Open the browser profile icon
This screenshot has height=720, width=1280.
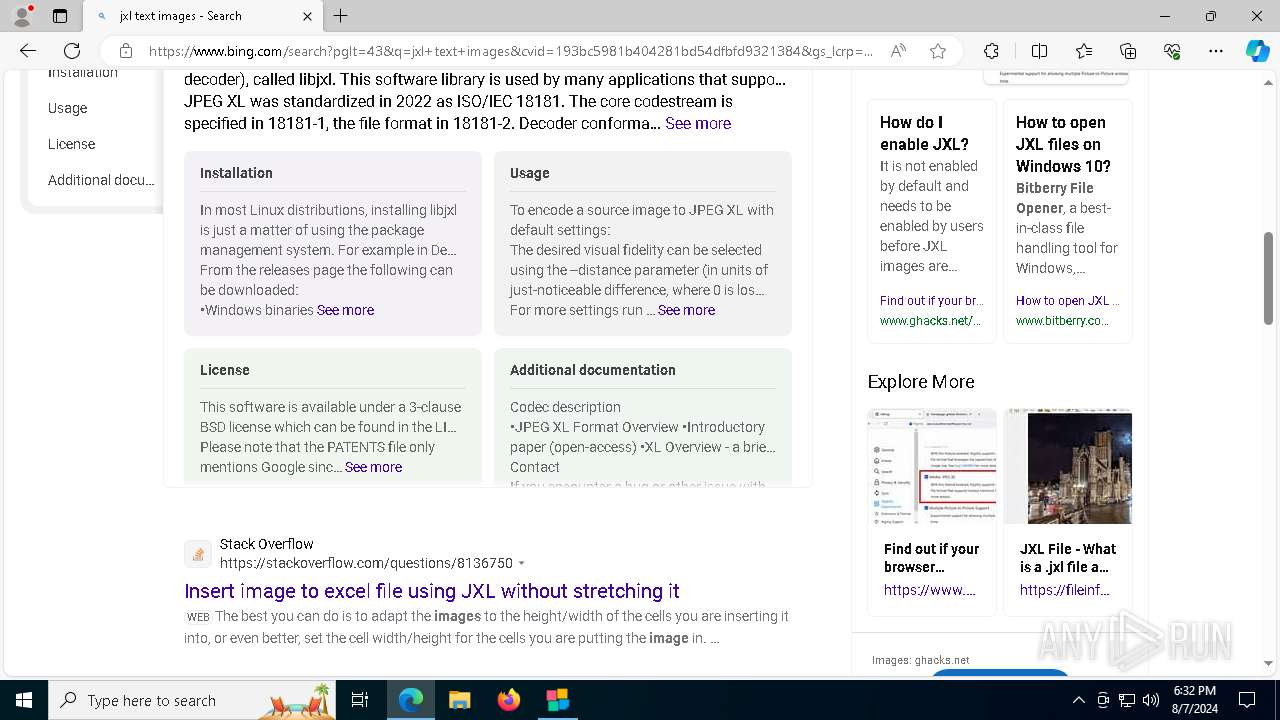[22, 16]
